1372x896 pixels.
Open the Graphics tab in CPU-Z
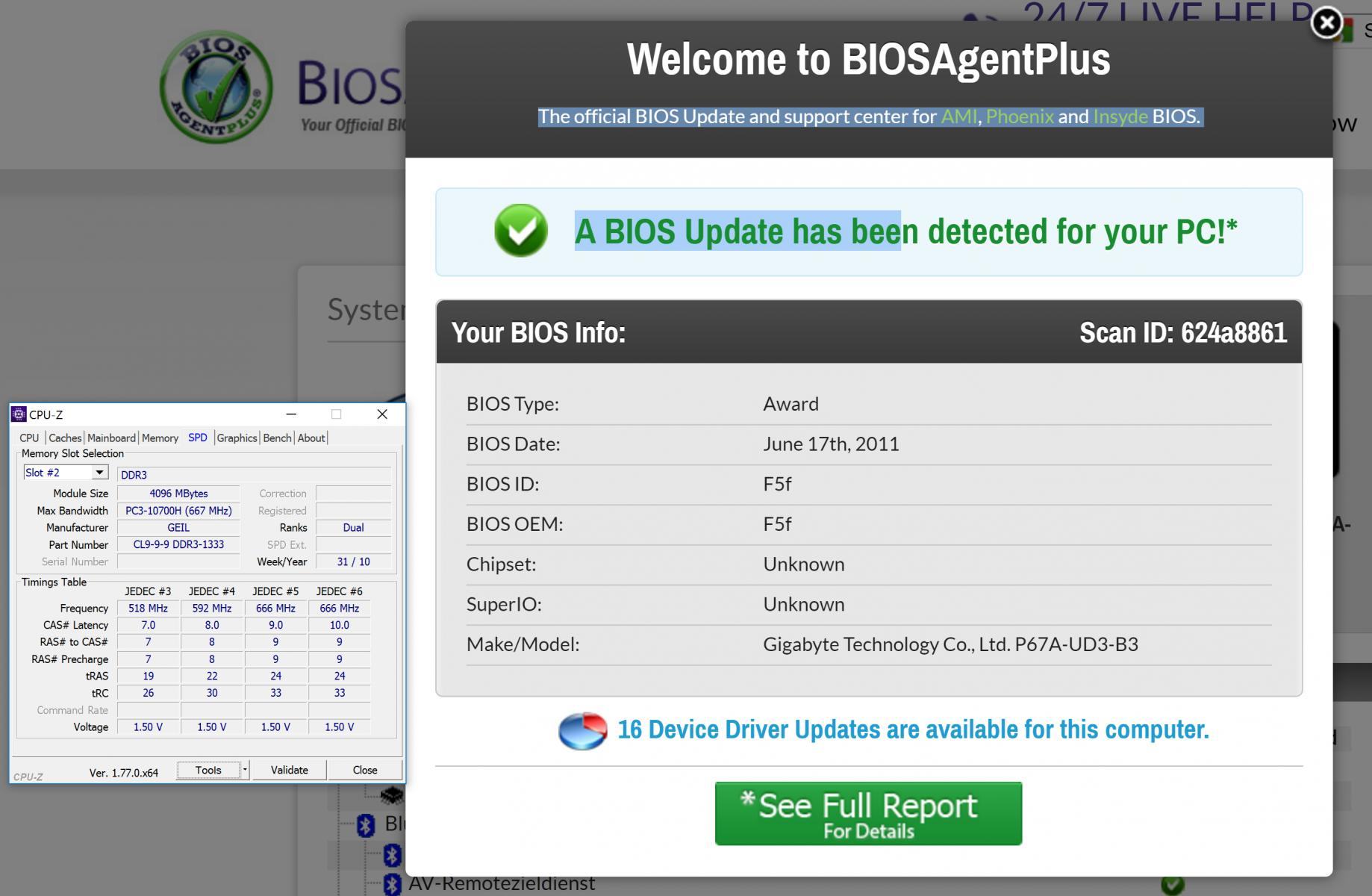coord(237,438)
